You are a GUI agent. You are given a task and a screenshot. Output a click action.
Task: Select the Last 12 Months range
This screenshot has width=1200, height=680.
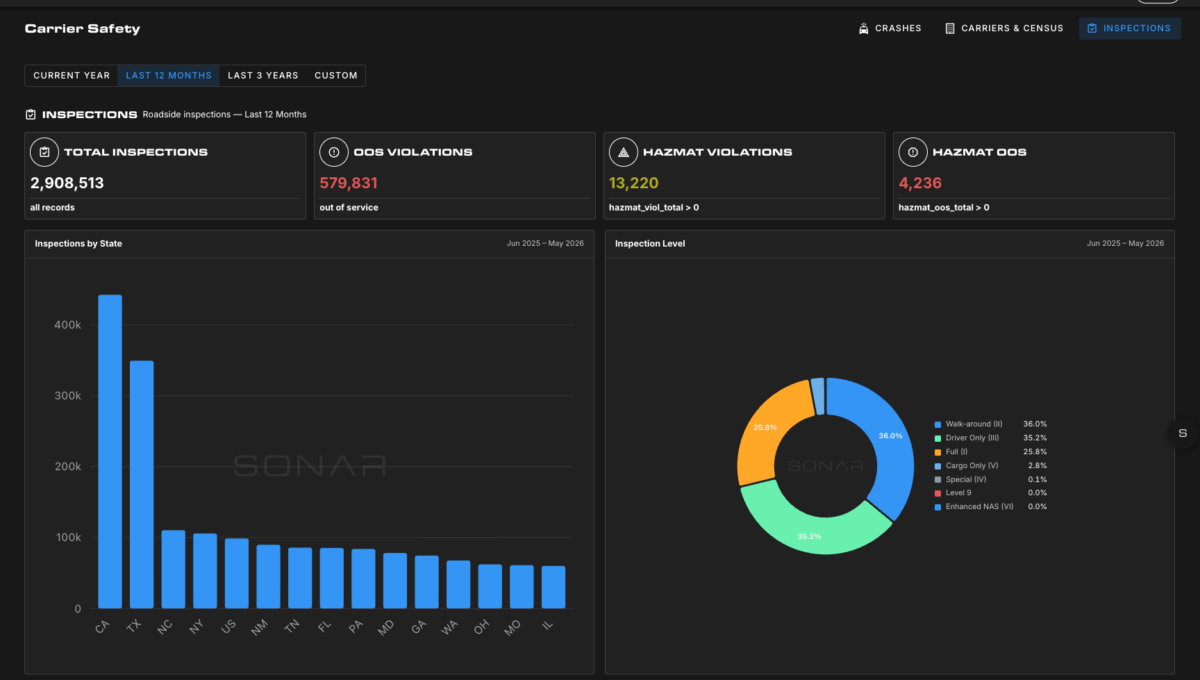coord(169,76)
